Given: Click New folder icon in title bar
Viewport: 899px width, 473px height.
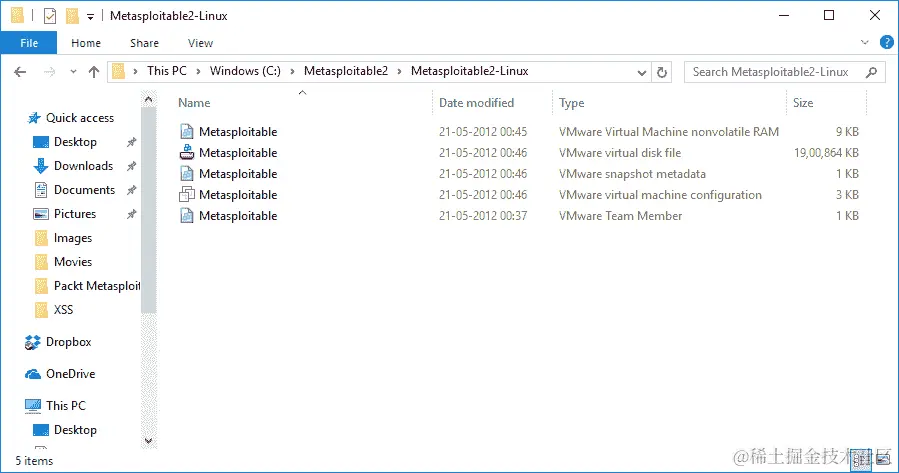Looking at the screenshot, I should [72, 16].
